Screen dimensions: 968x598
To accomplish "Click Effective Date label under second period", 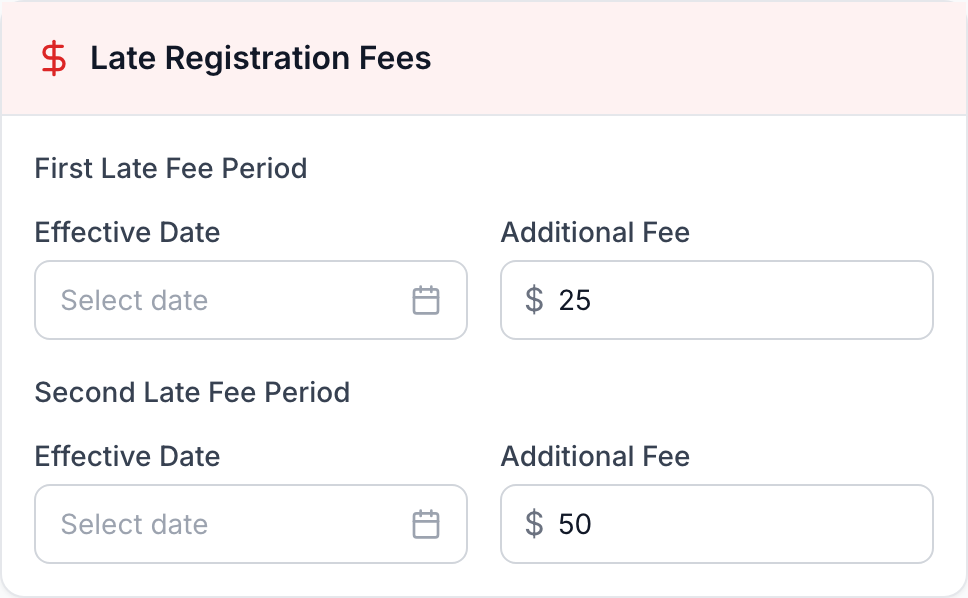I will tap(127, 457).
